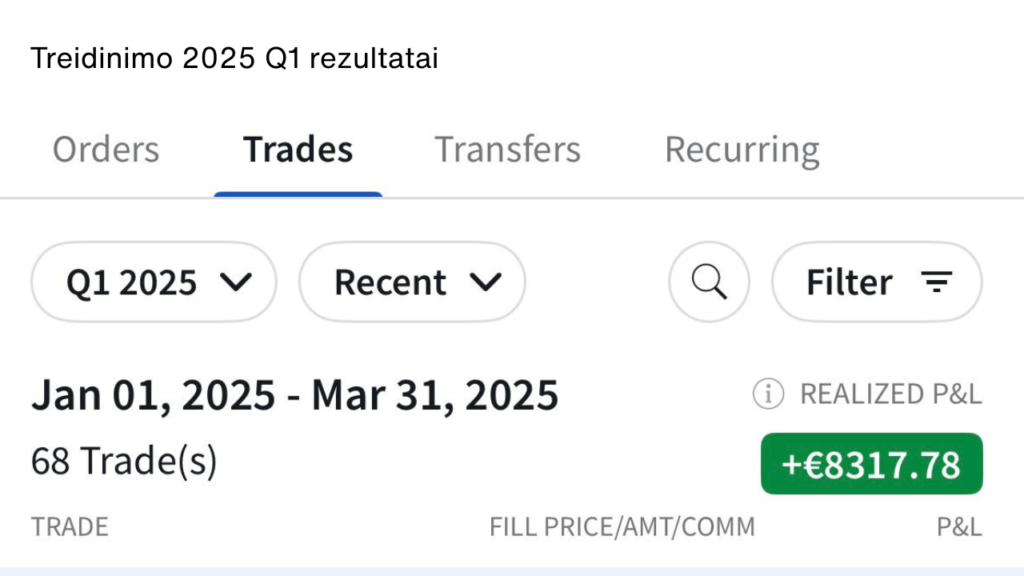Open the Recent sort dropdown
Image resolution: width=1024 pixels, height=576 pixels.
coord(412,282)
